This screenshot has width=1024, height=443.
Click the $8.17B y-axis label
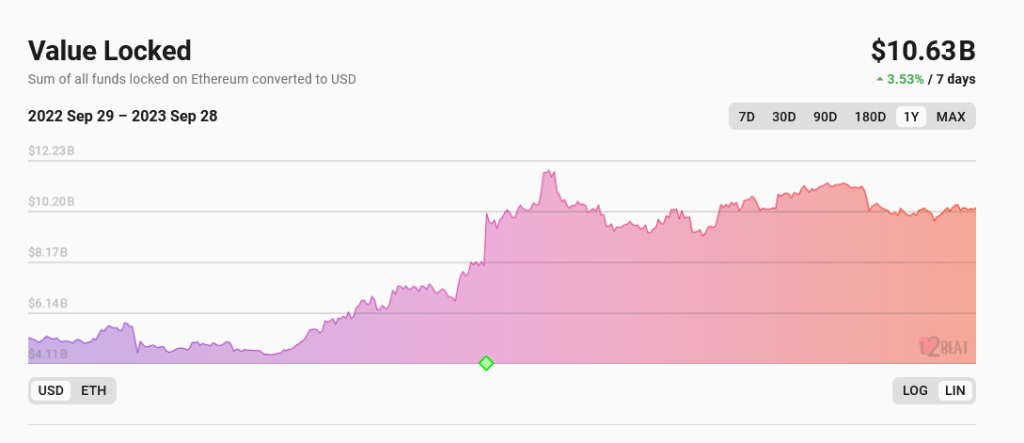coord(48,253)
